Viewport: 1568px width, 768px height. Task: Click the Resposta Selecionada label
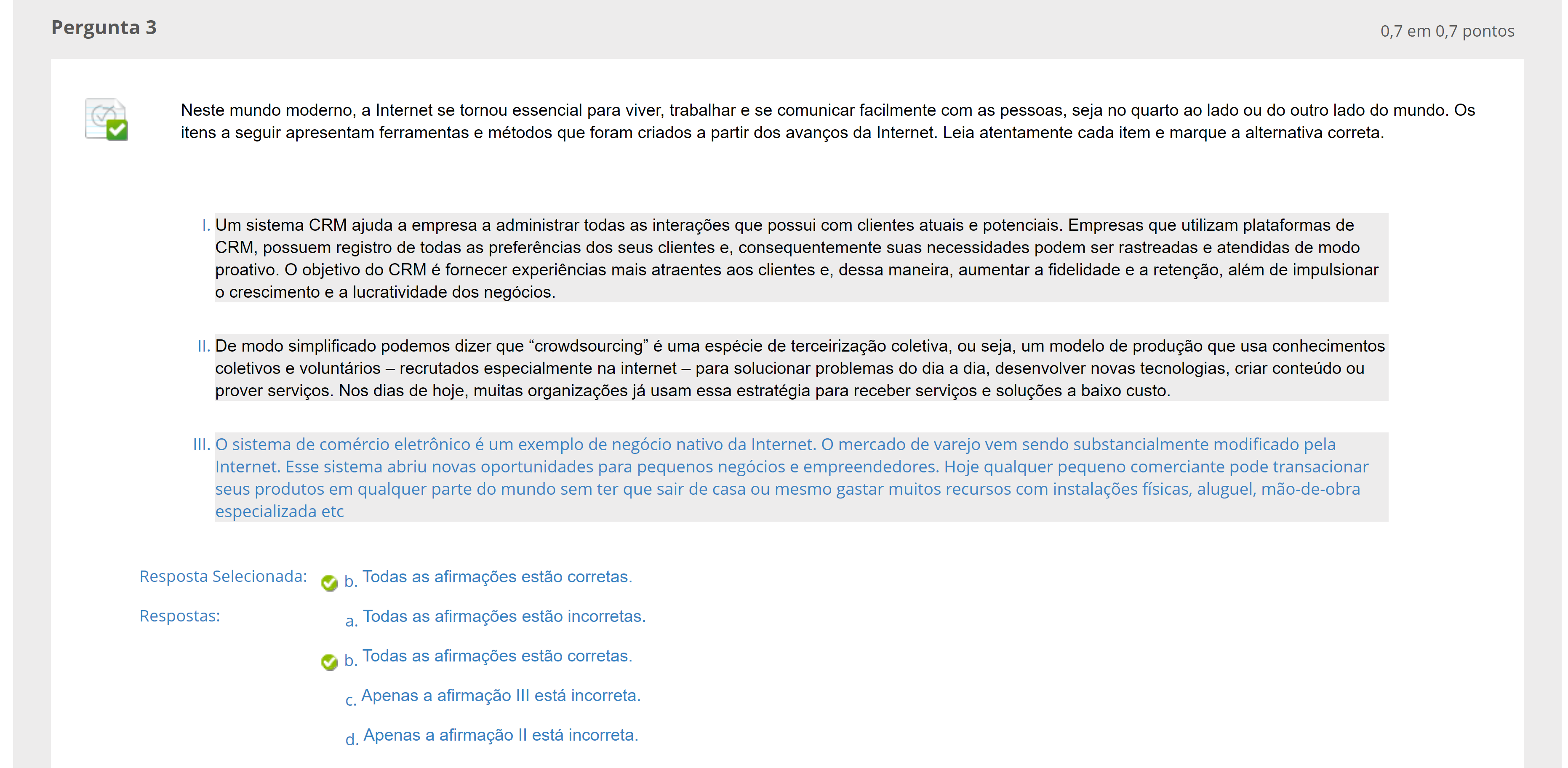[x=223, y=576]
